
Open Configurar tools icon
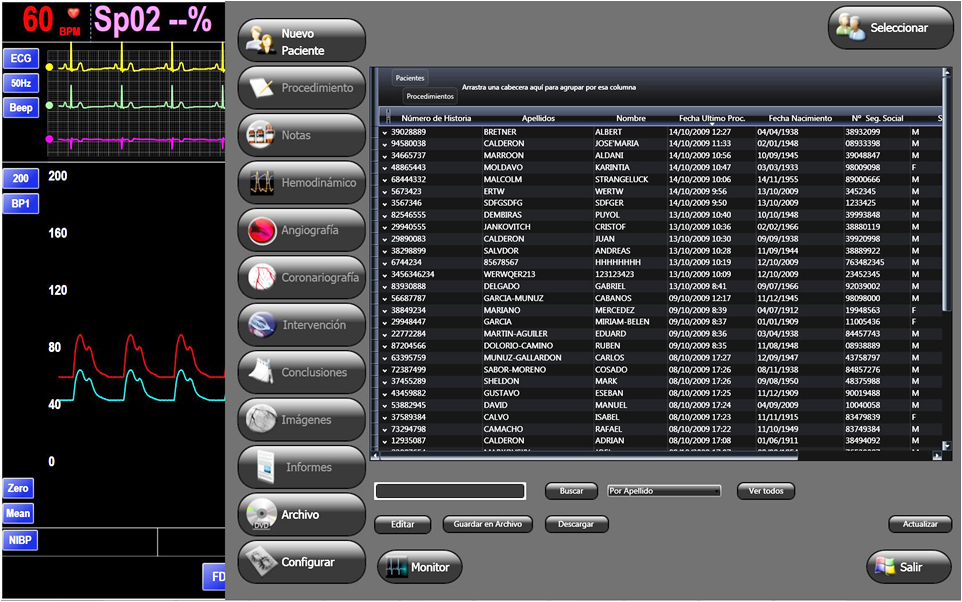pos(261,562)
